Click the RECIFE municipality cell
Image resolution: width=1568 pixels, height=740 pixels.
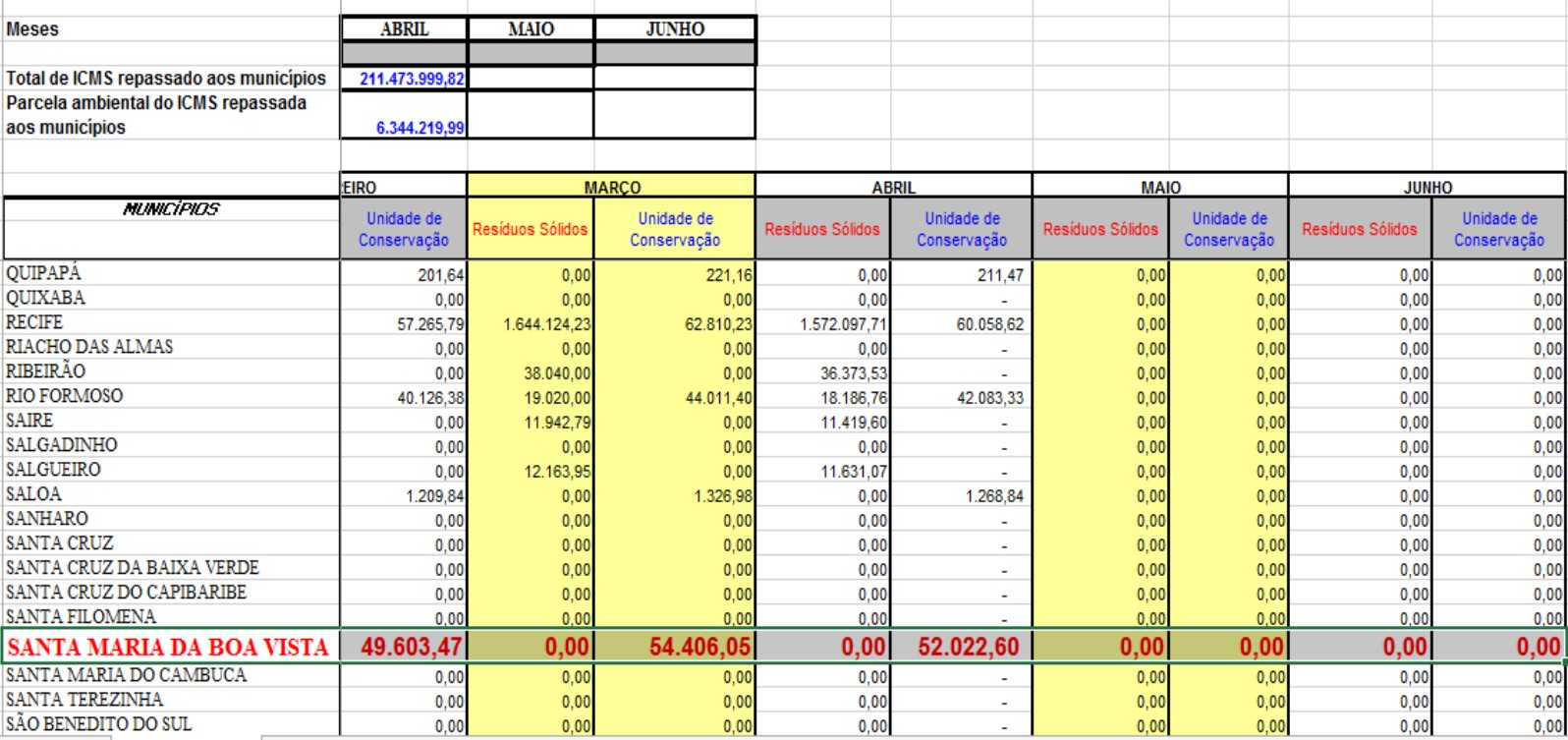pos(171,322)
